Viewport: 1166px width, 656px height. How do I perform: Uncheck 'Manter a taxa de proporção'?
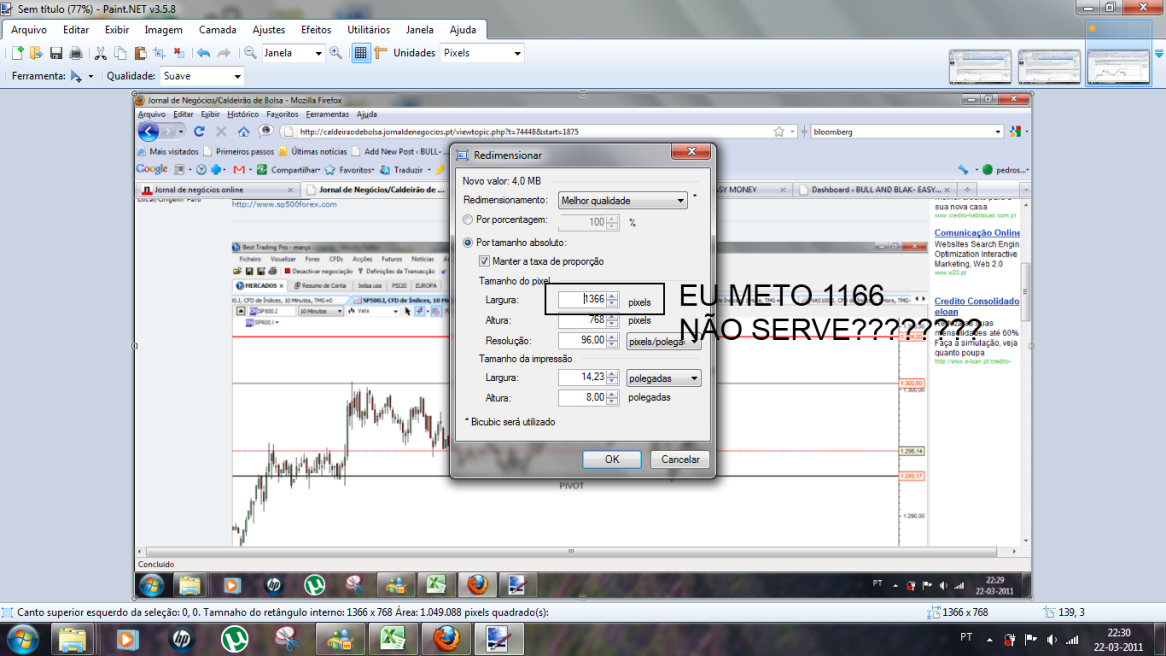[485, 261]
